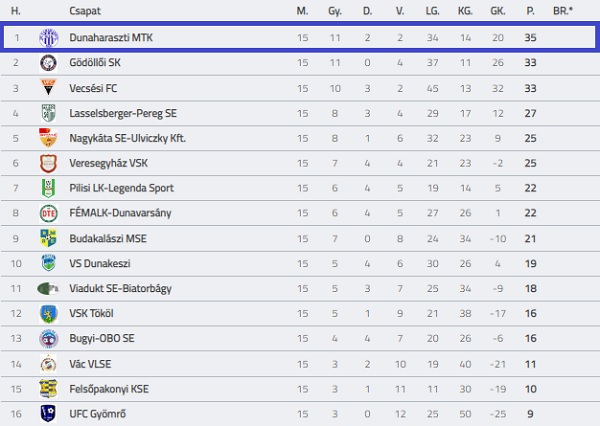
Task: Open the Lasselsberger-Pereg SE team link
Action: [121, 113]
